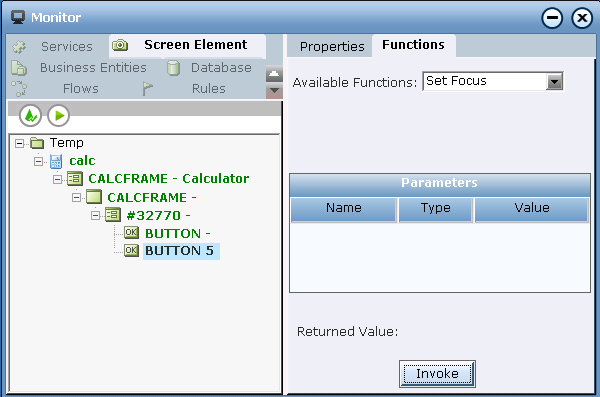
Task: Click the Invoke button
Action: click(437, 374)
